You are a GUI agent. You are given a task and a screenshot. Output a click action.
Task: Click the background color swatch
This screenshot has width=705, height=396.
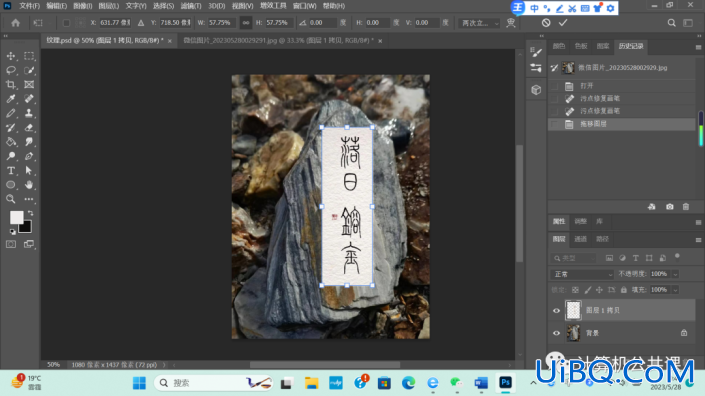pos(27,228)
